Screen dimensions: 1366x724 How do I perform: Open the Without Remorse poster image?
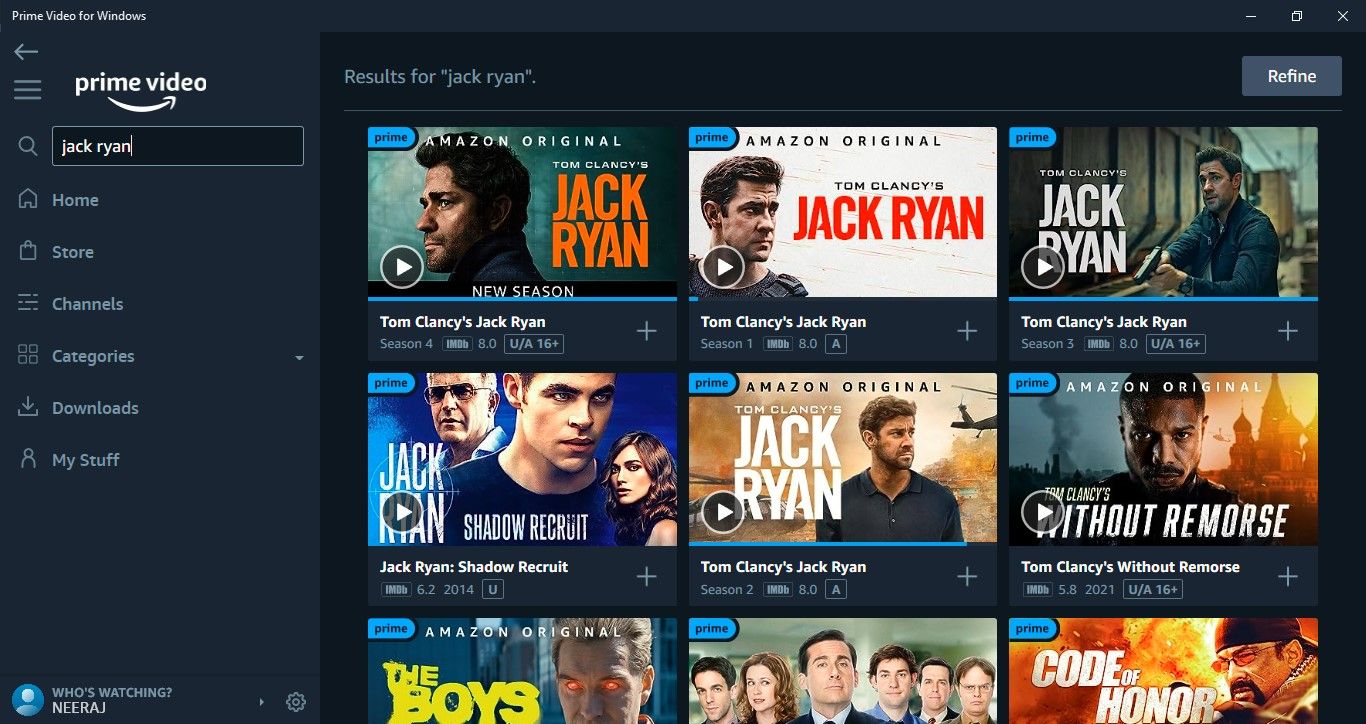pos(1163,459)
